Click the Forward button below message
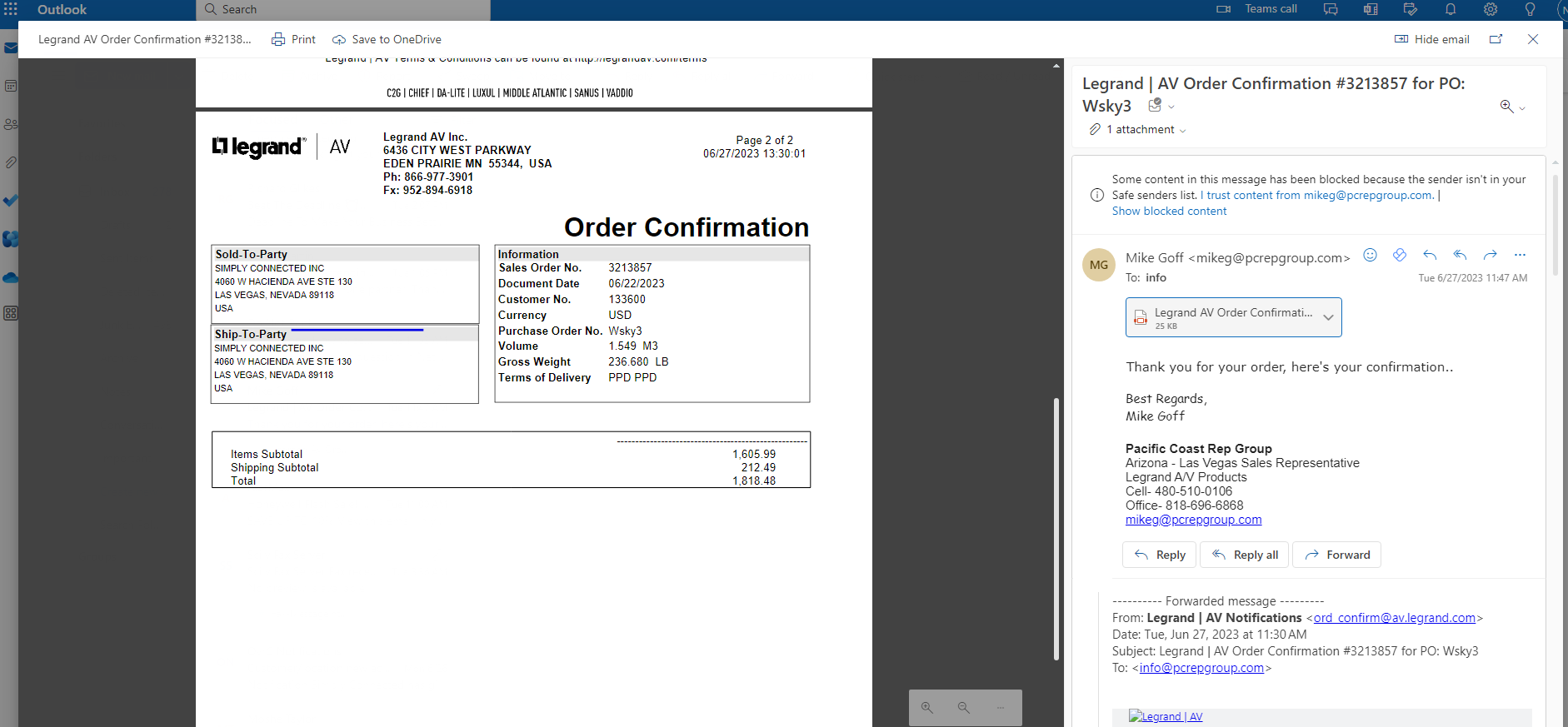This screenshot has width=1568, height=727. tap(1336, 555)
